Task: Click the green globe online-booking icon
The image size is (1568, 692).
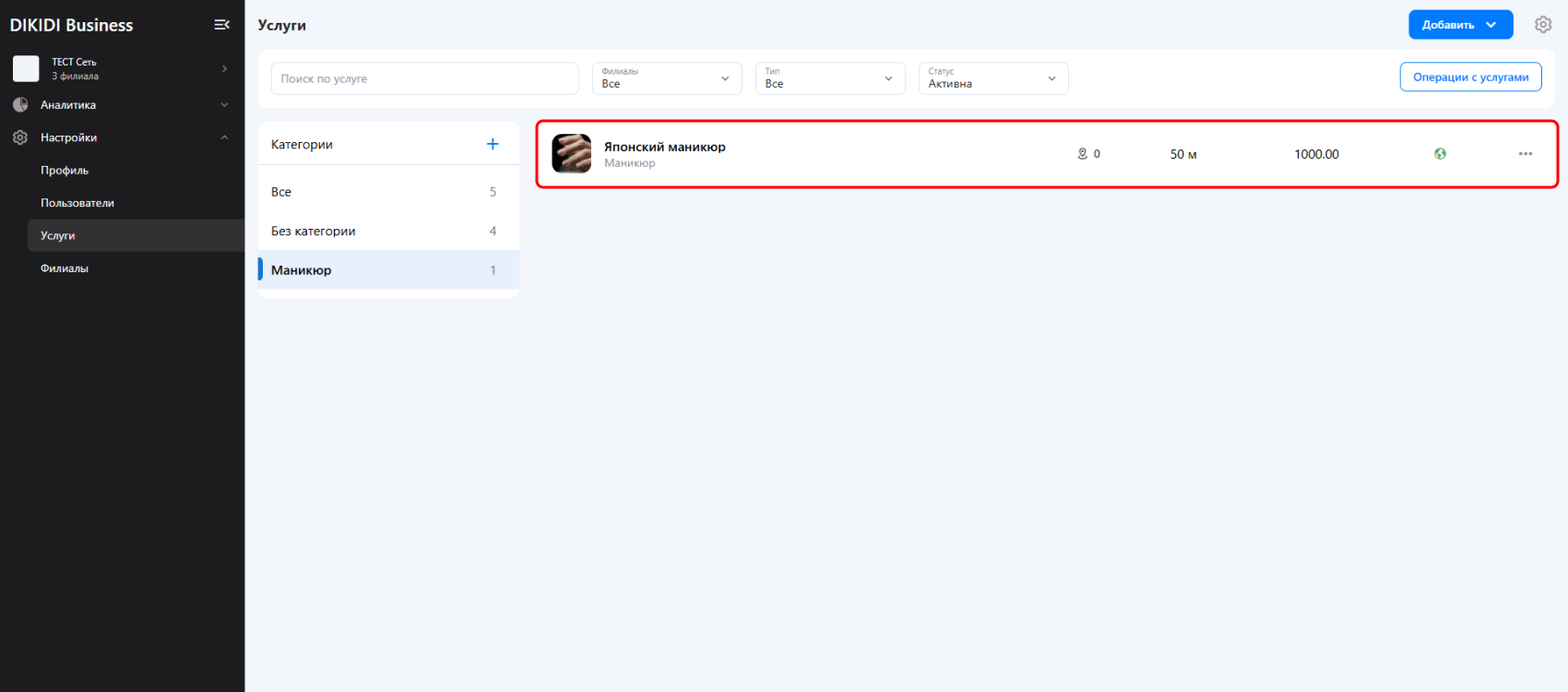Action: [1440, 154]
